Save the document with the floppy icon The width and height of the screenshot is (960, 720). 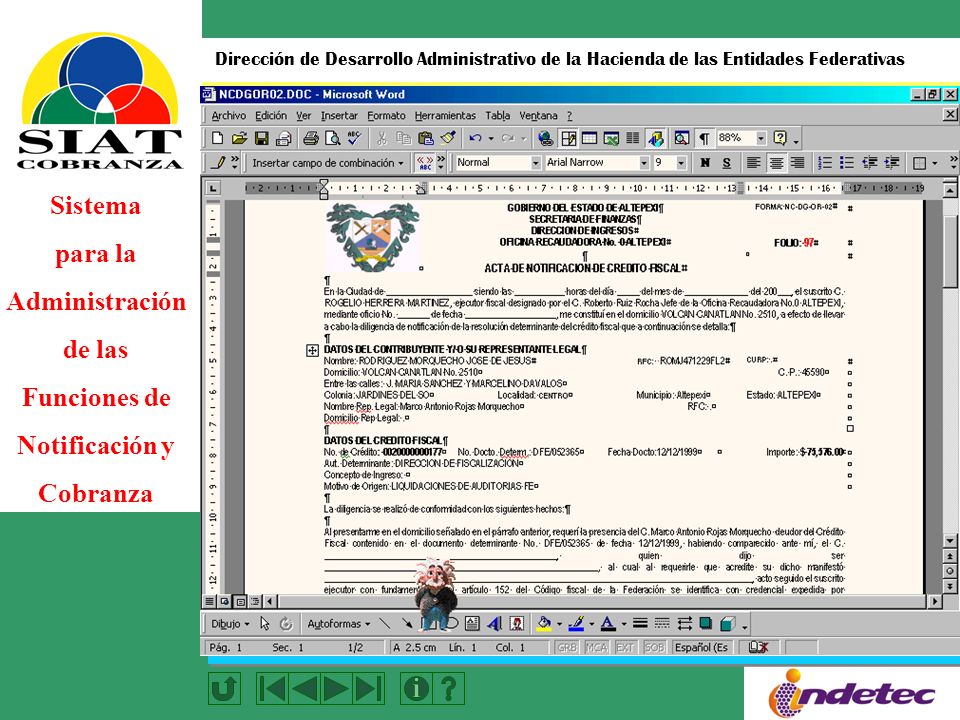point(261,138)
